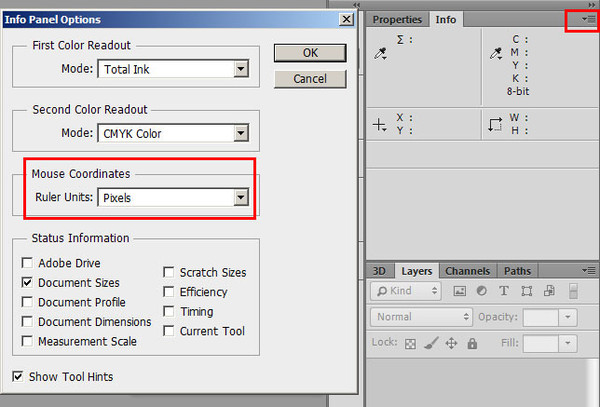Switch to the Properties tab

(397, 19)
